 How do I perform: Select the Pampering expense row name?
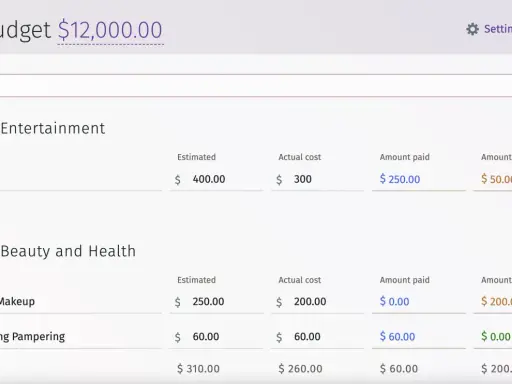tap(32, 337)
